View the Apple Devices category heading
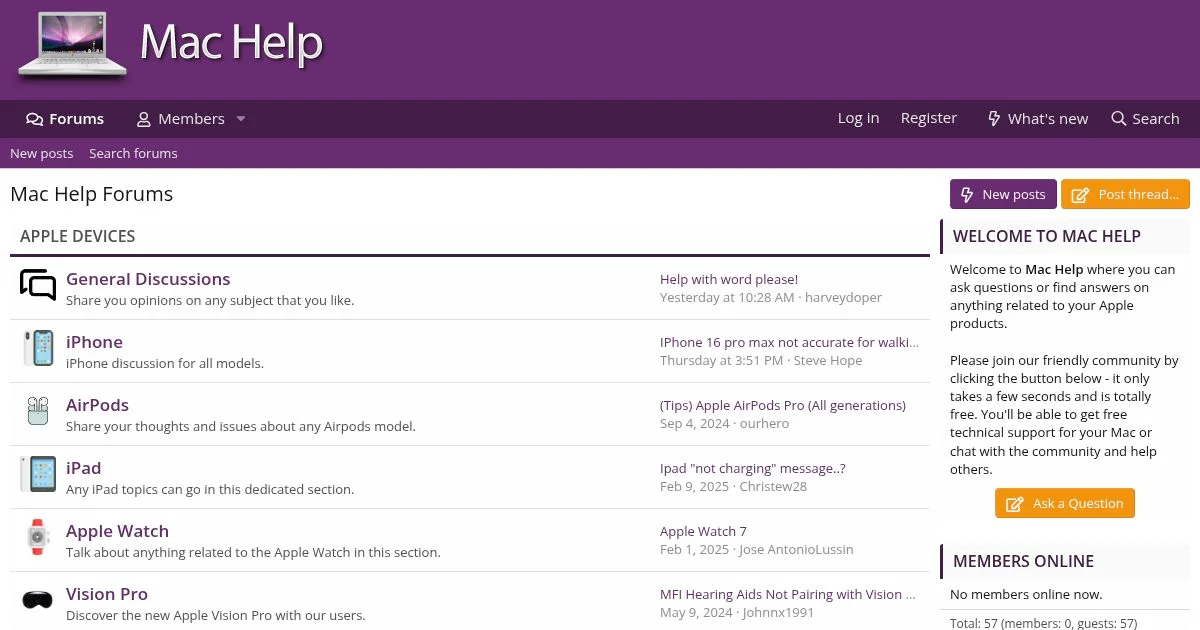1200x630 pixels. [x=78, y=237]
